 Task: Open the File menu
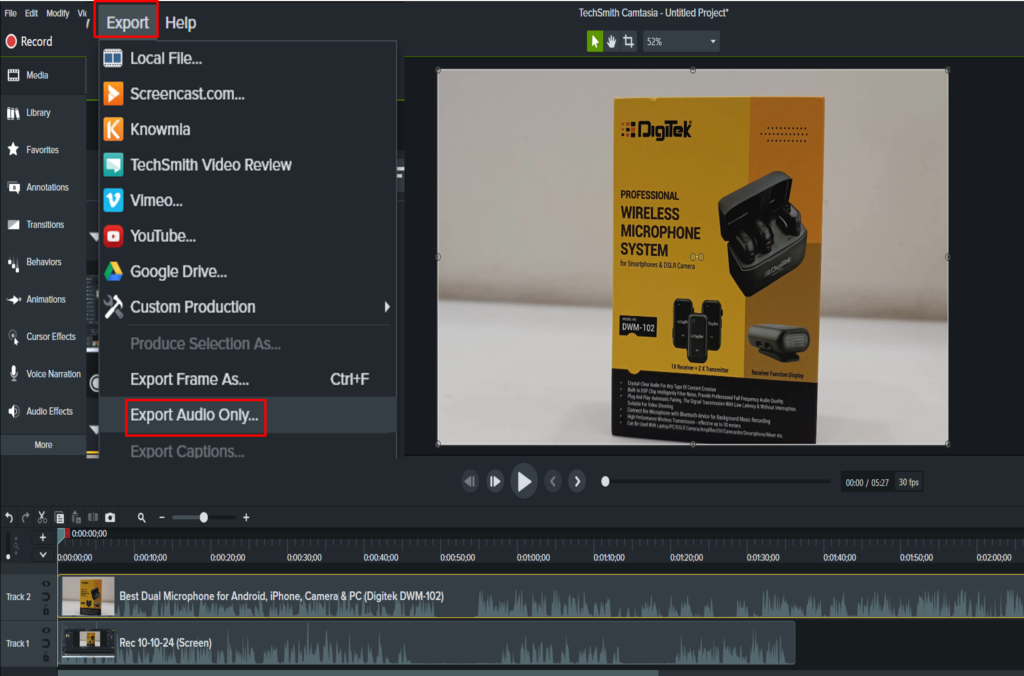point(10,13)
